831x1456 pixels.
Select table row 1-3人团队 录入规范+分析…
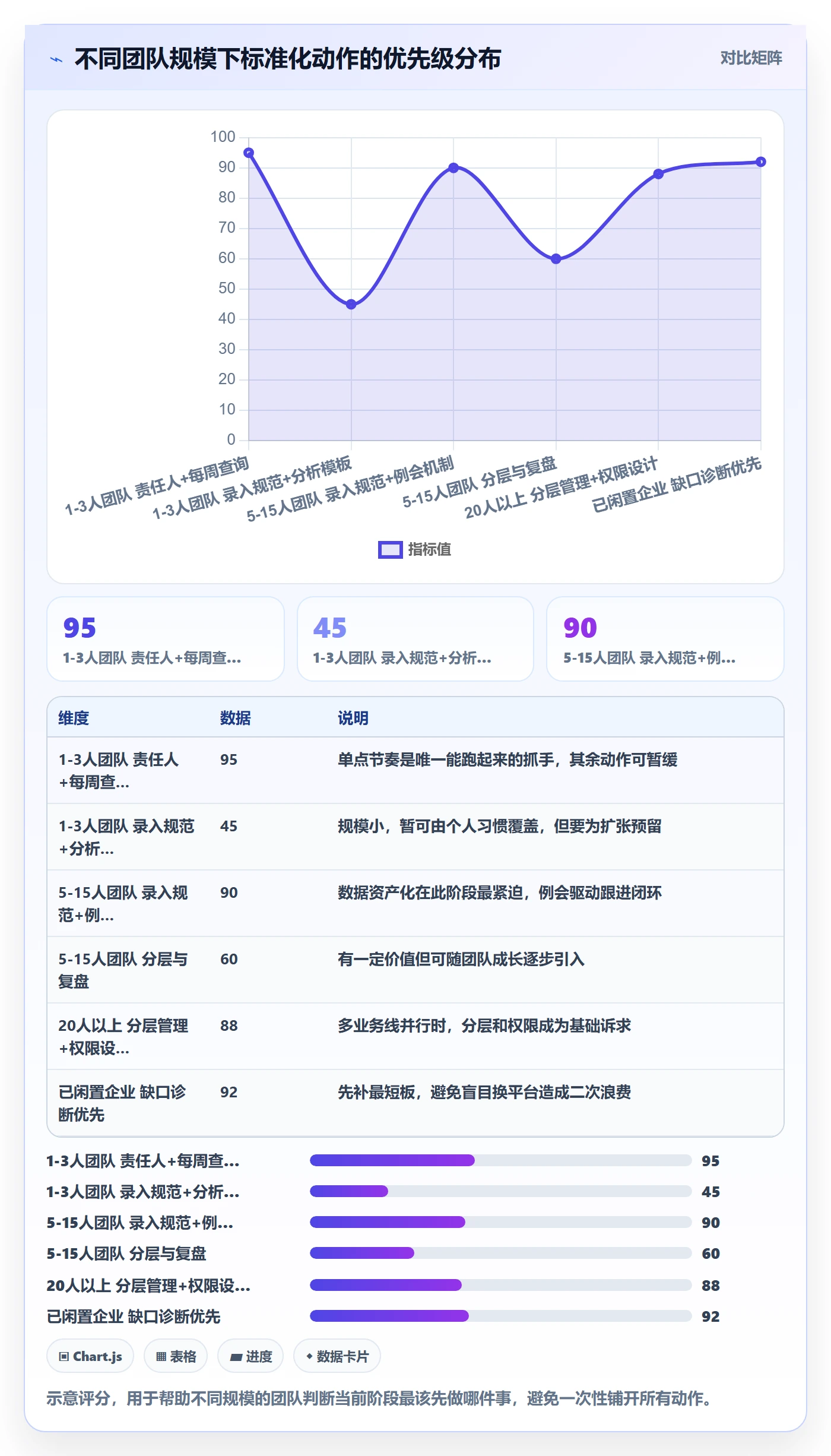415,837
